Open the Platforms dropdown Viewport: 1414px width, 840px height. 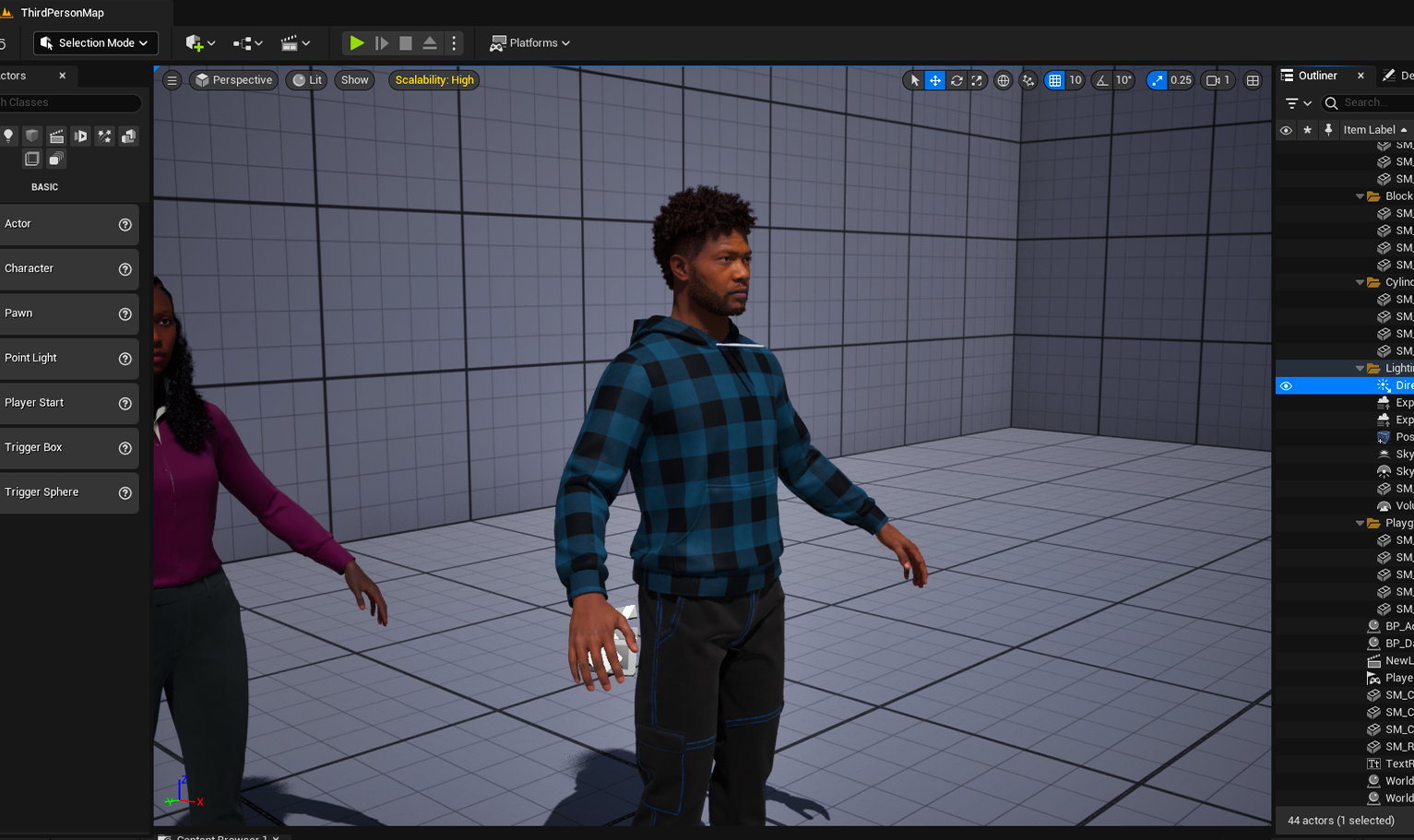coord(530,43)
